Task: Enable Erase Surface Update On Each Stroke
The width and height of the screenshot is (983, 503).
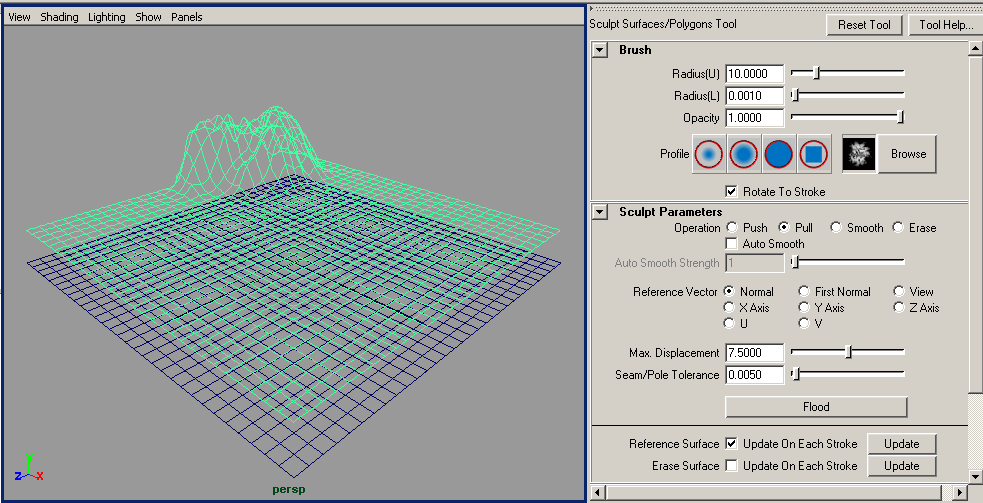Action: click(732, 466)
